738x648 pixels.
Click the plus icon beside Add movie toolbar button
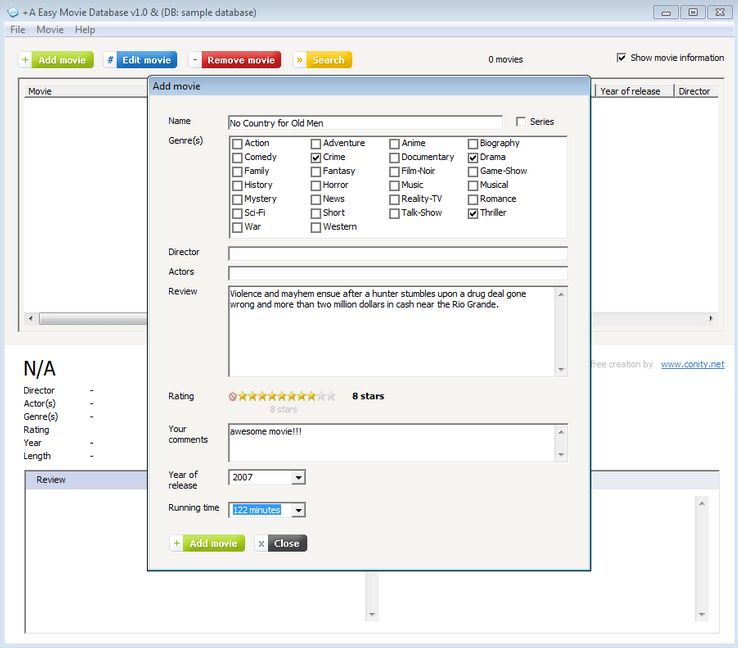click(x=25, y=60)
